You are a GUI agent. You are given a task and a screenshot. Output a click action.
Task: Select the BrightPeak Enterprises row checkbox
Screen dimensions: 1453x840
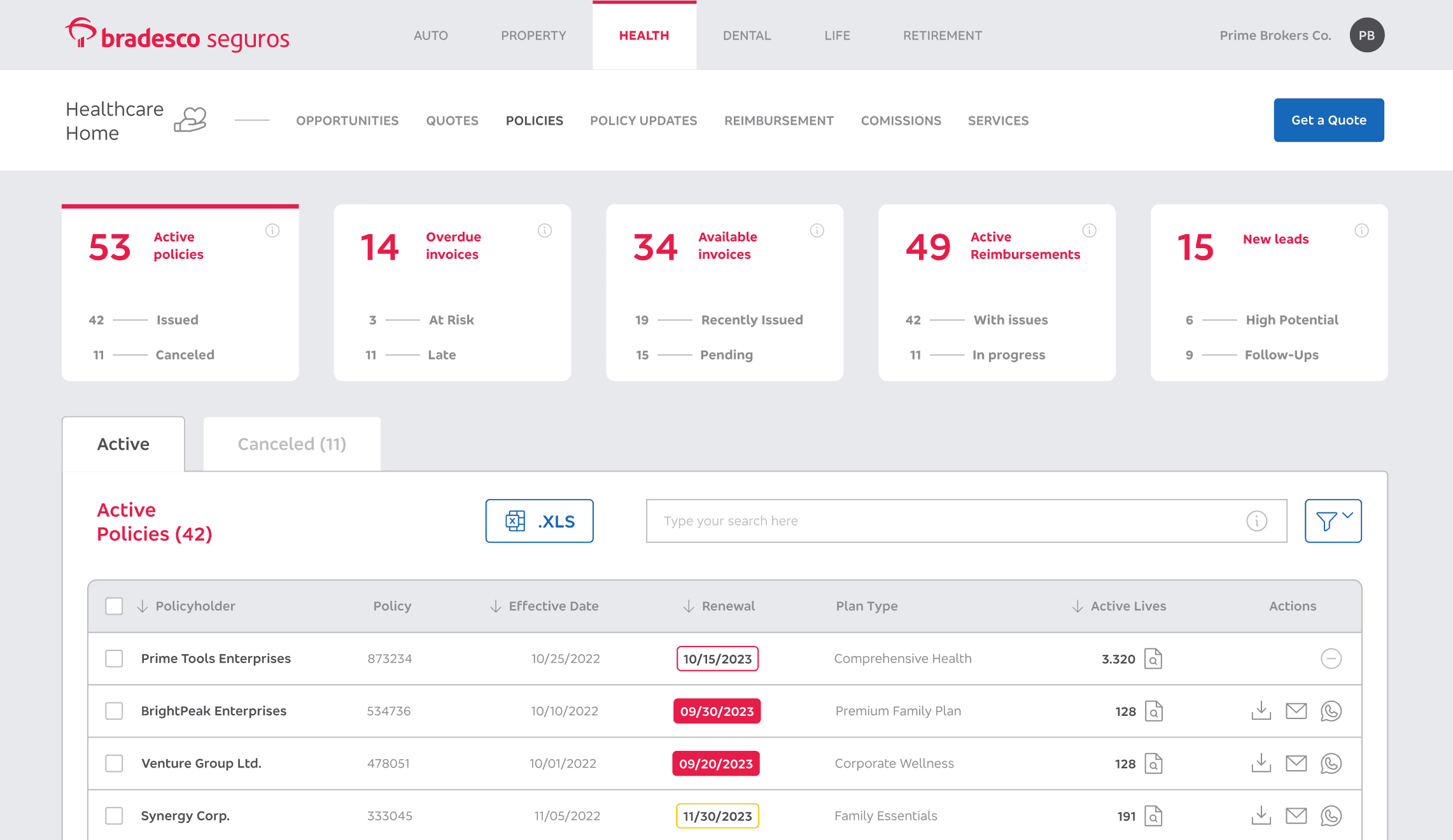(x=114, y=711)
